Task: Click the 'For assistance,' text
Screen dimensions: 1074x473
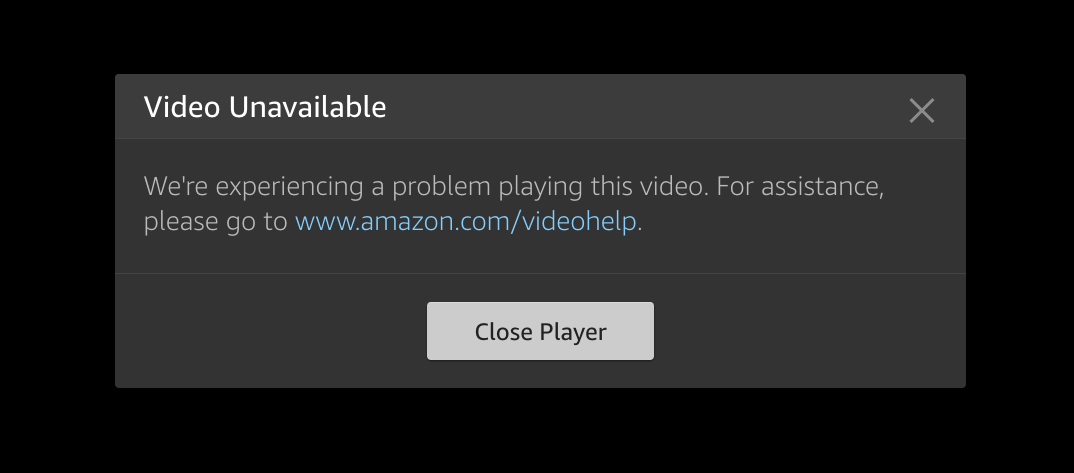Action: [800, 186]
